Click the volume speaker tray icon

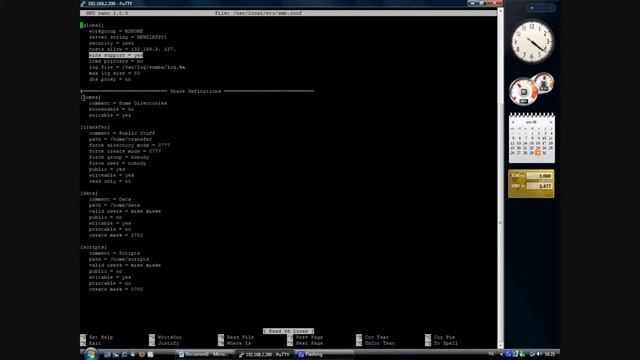point(540,354)
